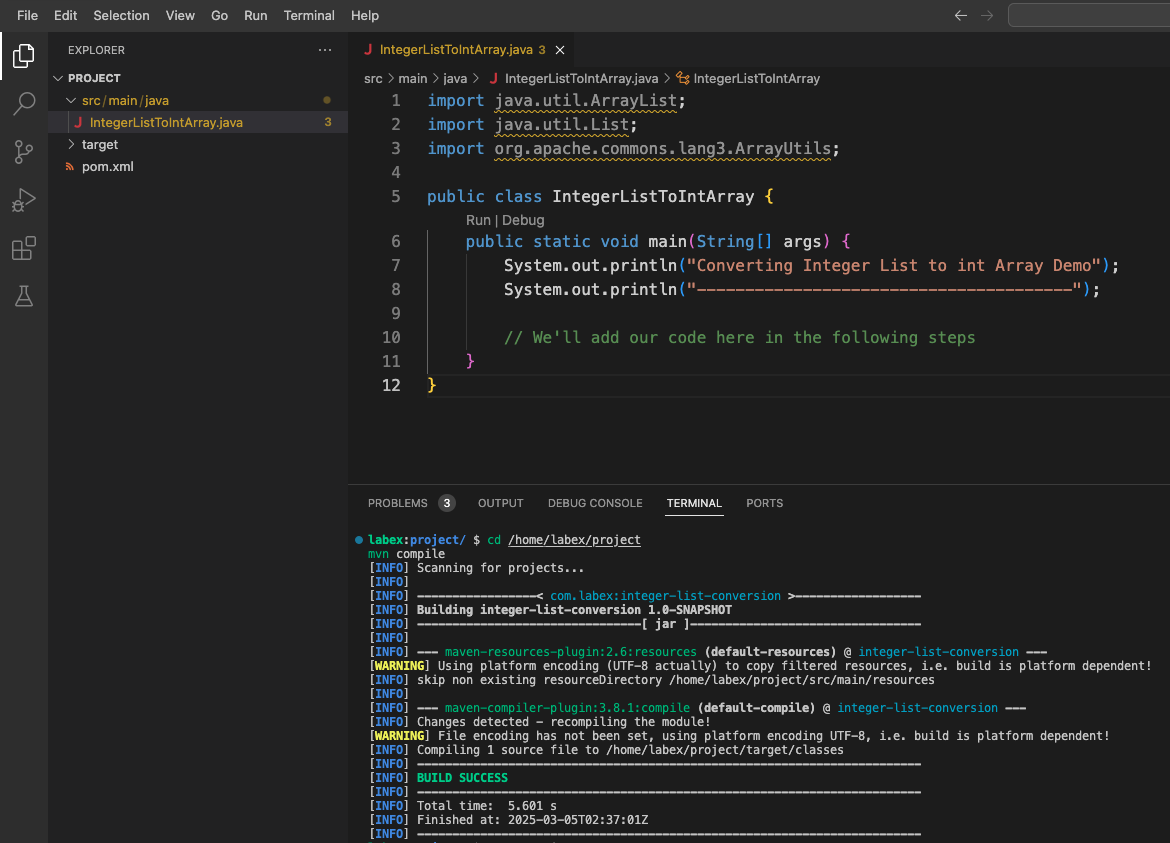Collapse the src/main/java folder
The height and width of the screenshot is (843, 1170).
[x=71, y=101]
